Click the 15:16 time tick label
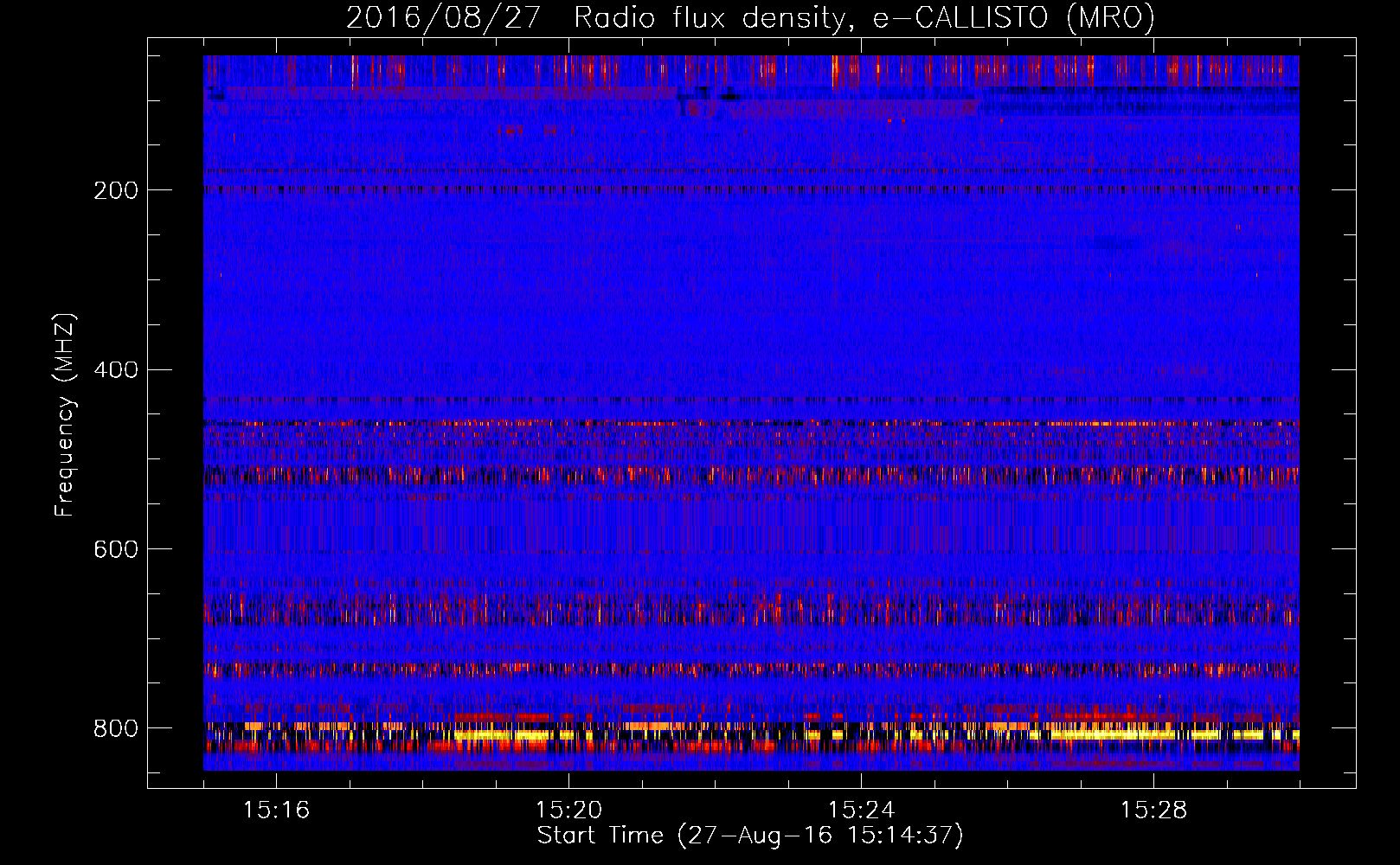This screenshot has height=865, width=1400. click(276, 811)
